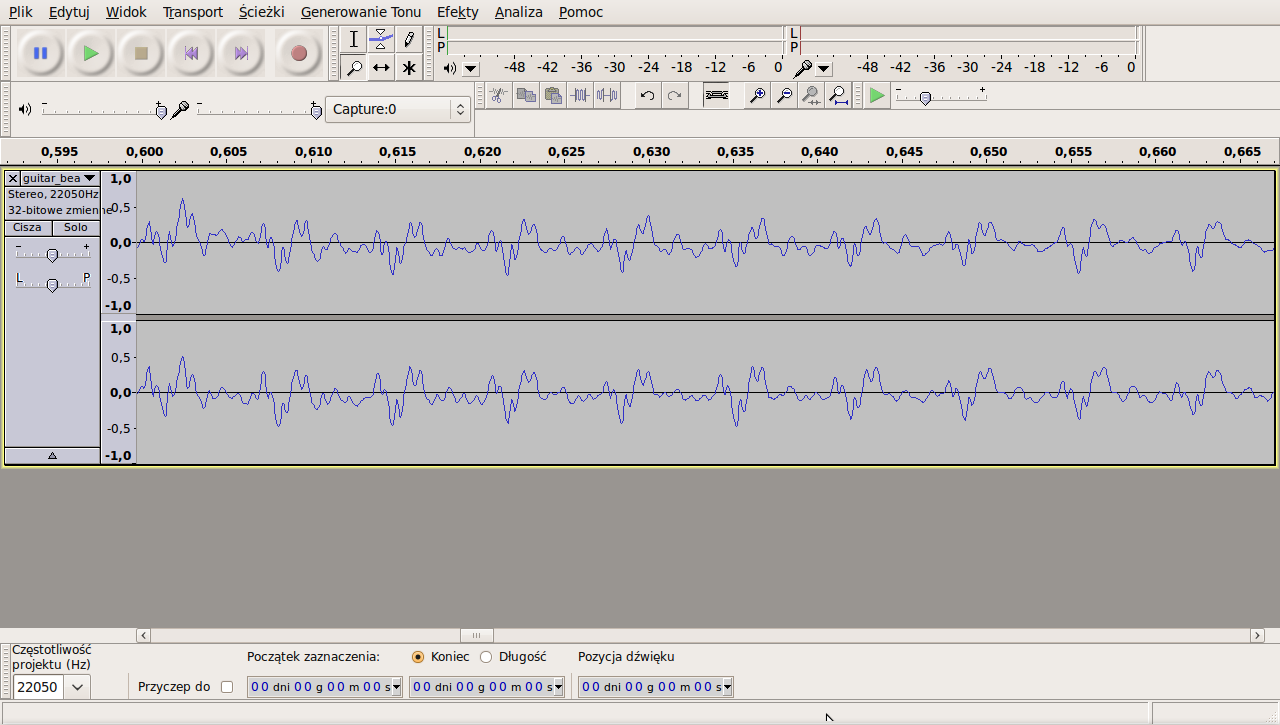Mute the track with Cisza button
This screenshot has height=725, width=1280.
[28, 227]
